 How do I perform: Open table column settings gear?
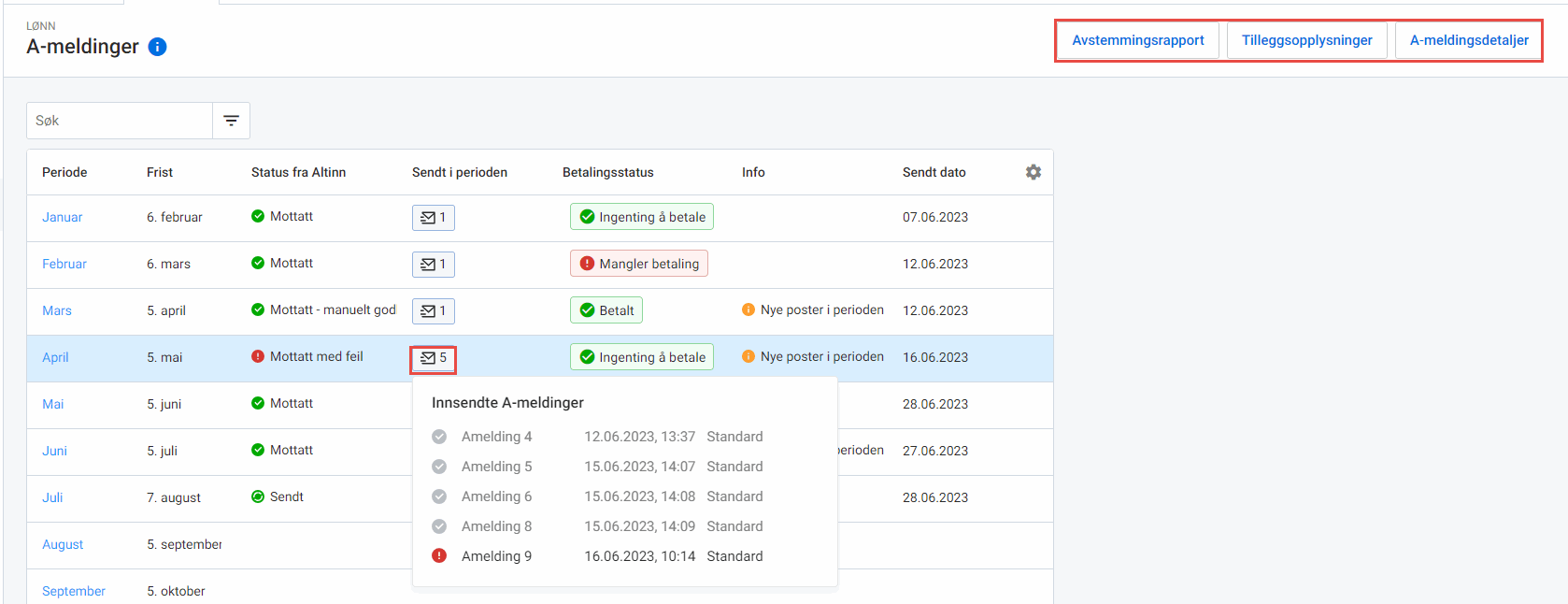tap(1033, 172)
